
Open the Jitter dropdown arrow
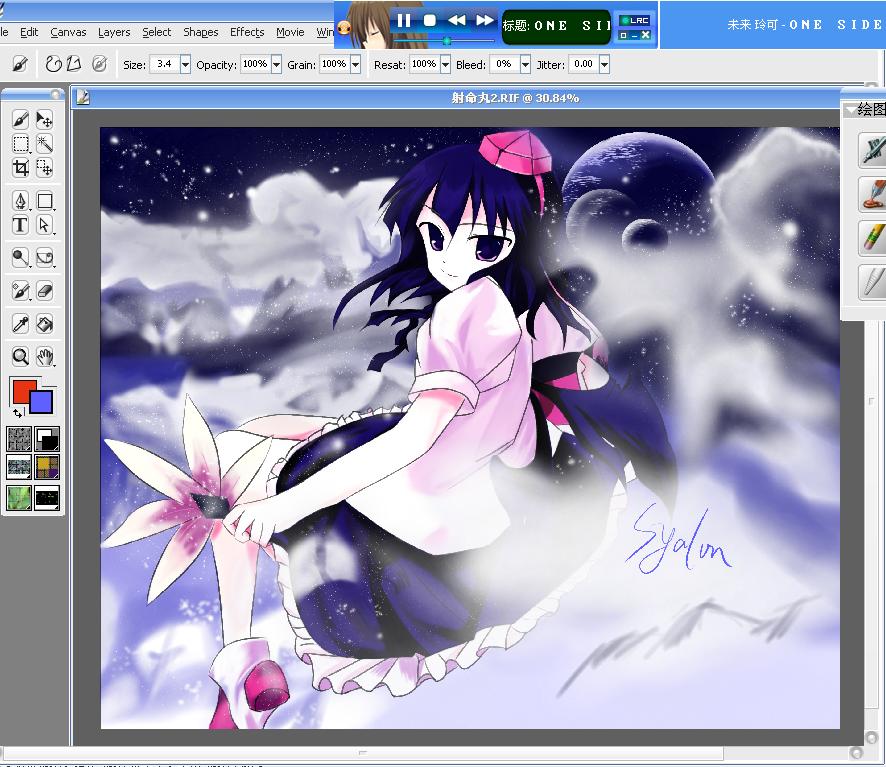click(605, 64)
